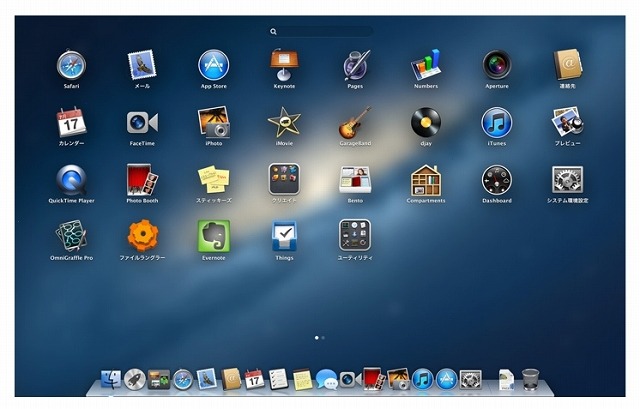Launch OmniGraffle Pro
The height and width of the screenshot is (409, 640).
coord(71,236)
